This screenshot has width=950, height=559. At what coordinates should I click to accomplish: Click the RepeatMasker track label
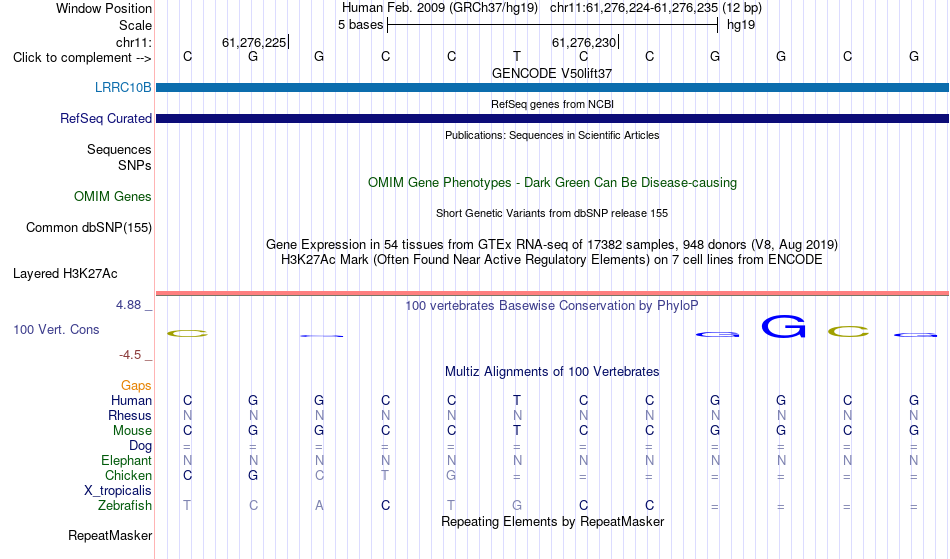point(110,535)
